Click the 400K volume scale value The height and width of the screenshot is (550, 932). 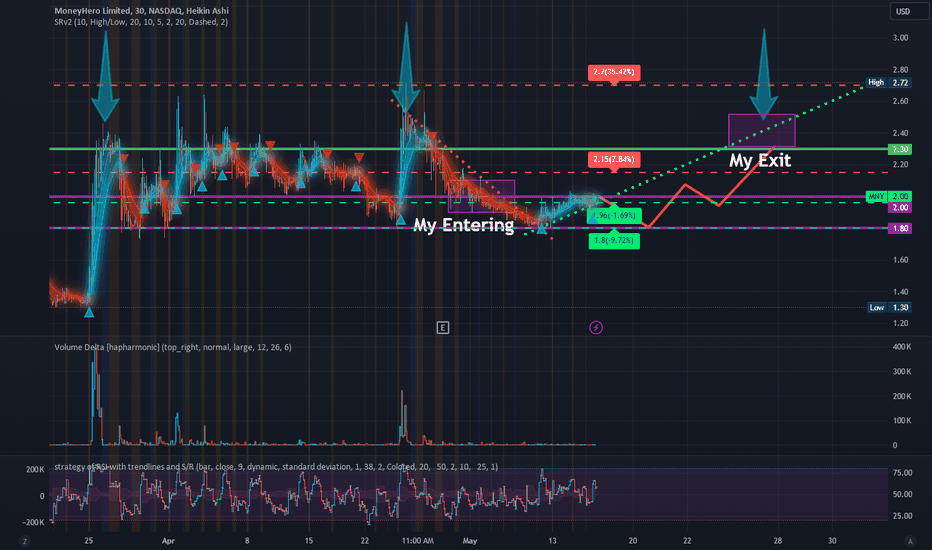point(902,347)
